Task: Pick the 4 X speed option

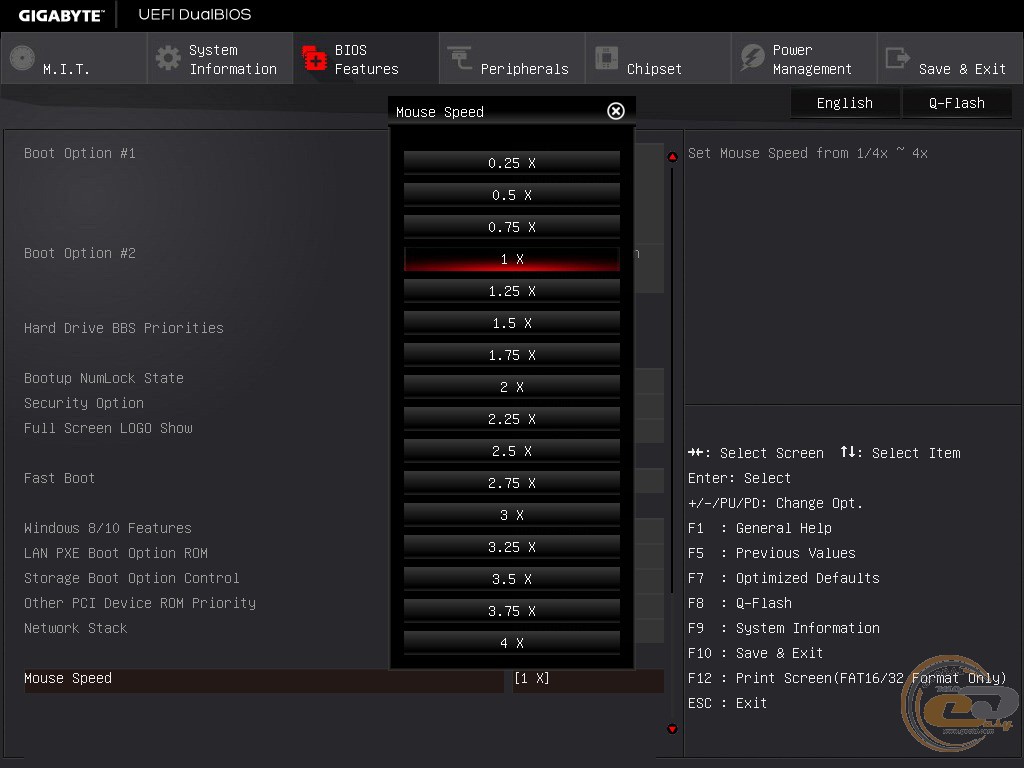Action: (511, 643)
